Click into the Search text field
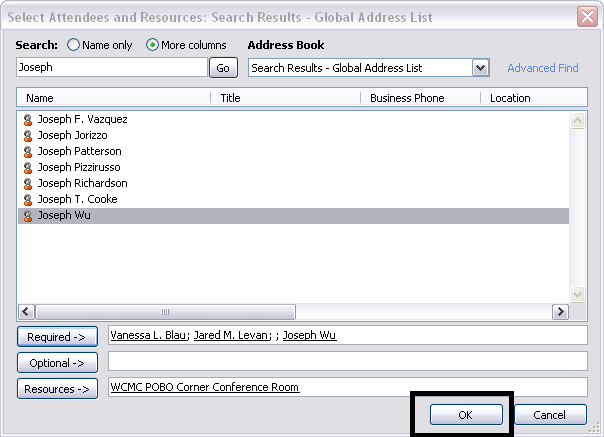Viewport: 604px width, 437px height. tap(111, 68)
